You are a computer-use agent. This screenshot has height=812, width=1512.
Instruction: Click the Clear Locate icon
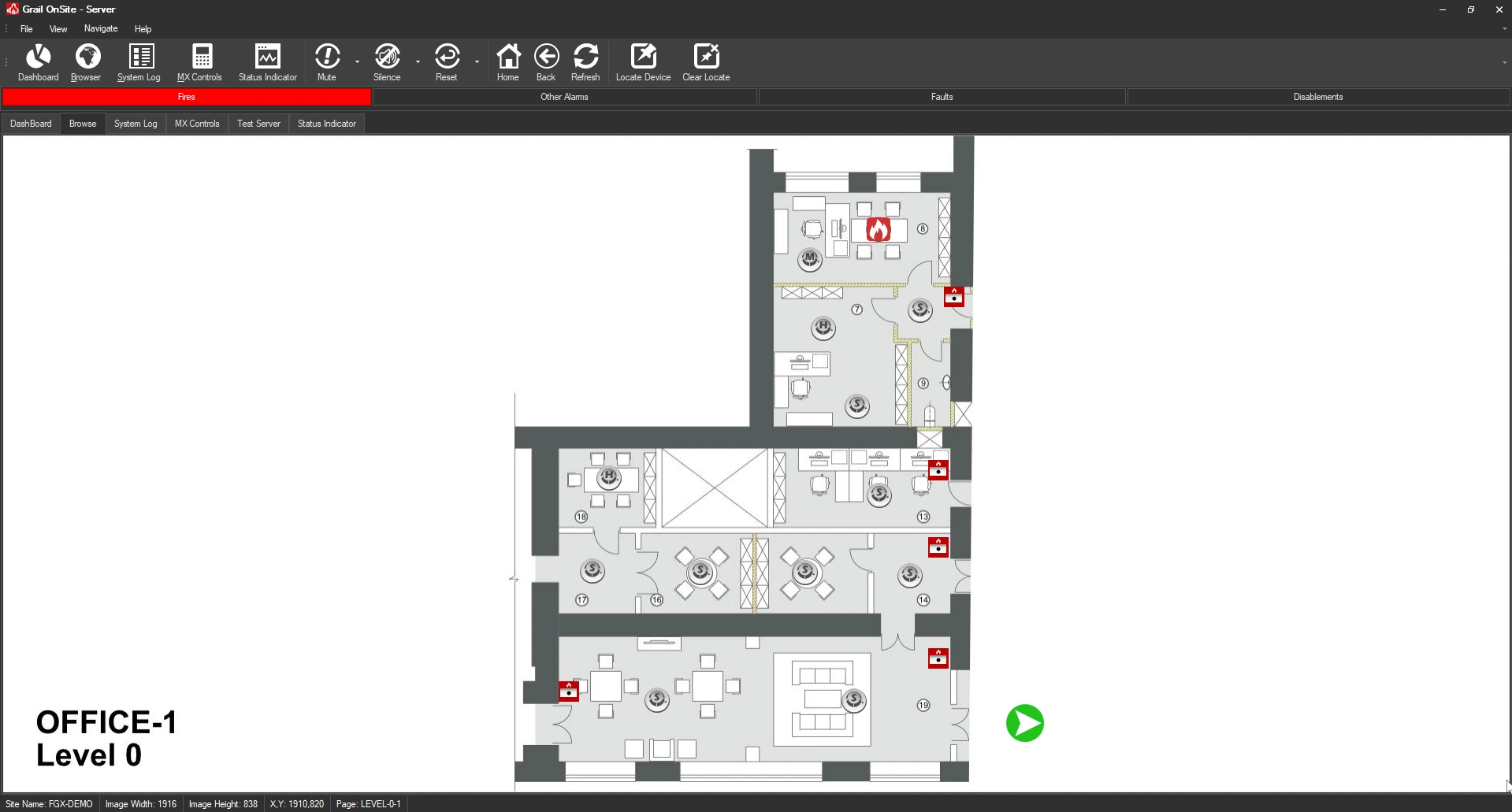706,61
